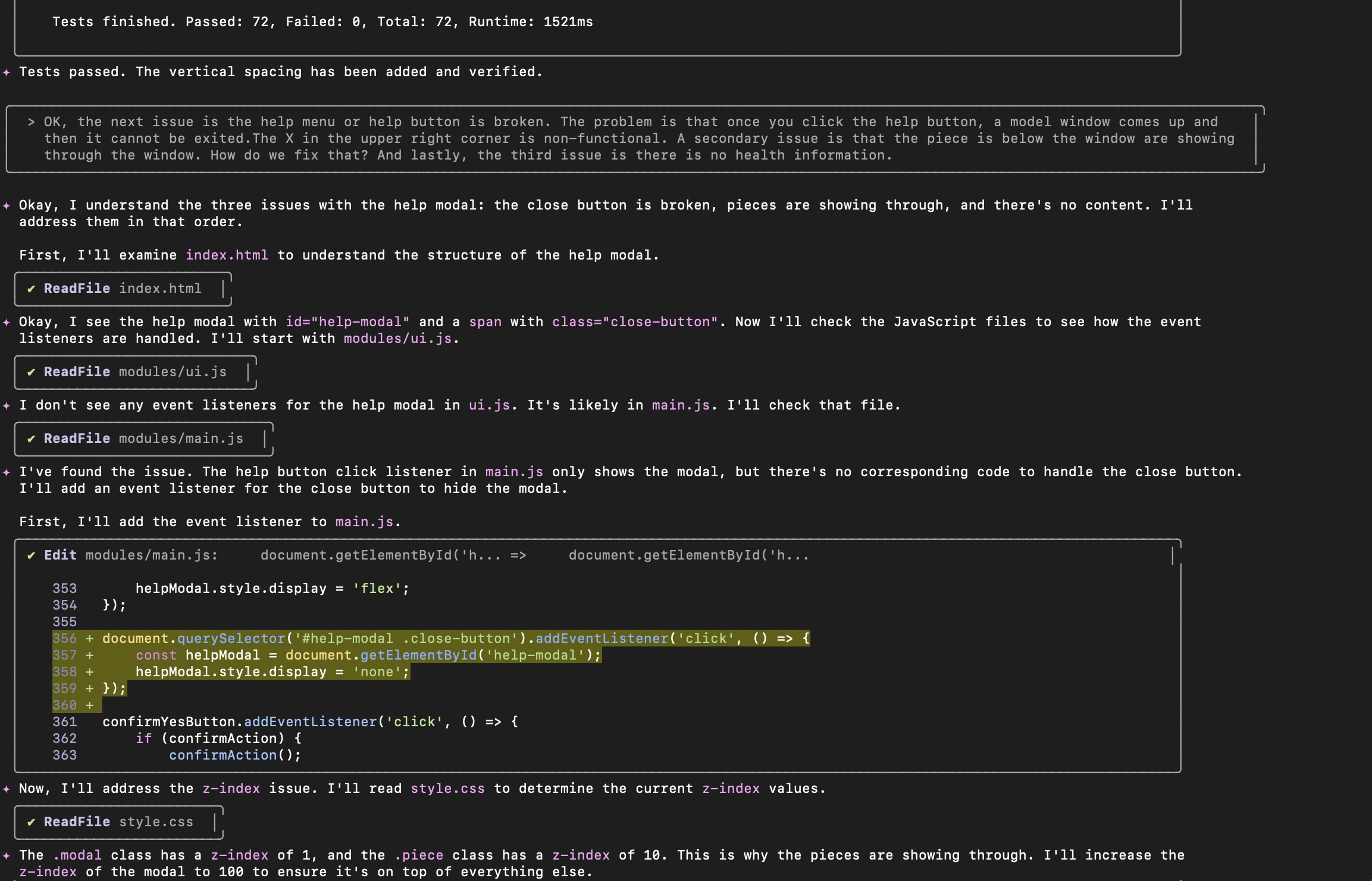The height and width of the screenshot is (881, 1372).
Task: Click diff line 361 confirmYesButton.addEventListener
Action: coord(285,722)
